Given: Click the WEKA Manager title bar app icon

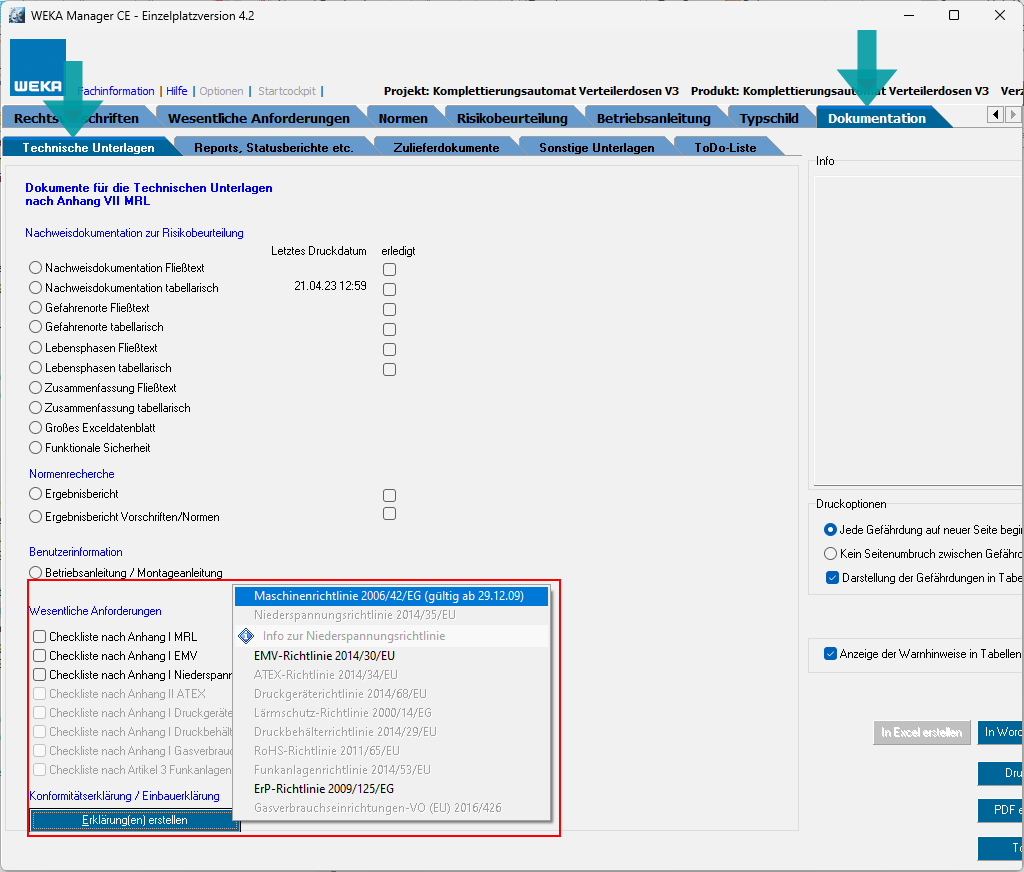Looking at the screenshot, I should (17, 16).
